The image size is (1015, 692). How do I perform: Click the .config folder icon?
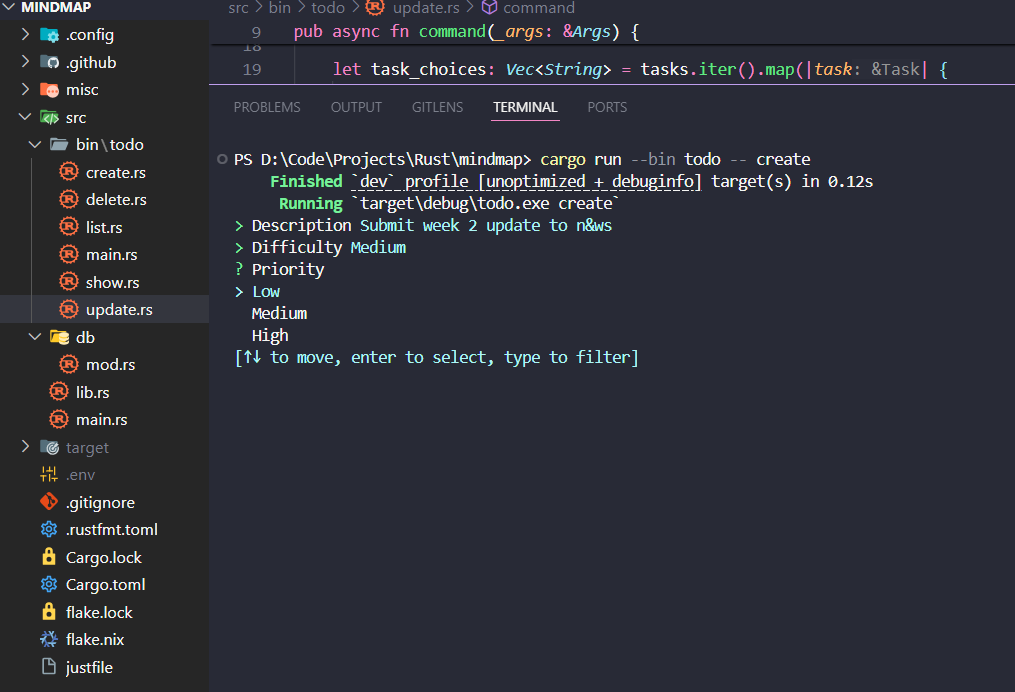tap(49, 35)
